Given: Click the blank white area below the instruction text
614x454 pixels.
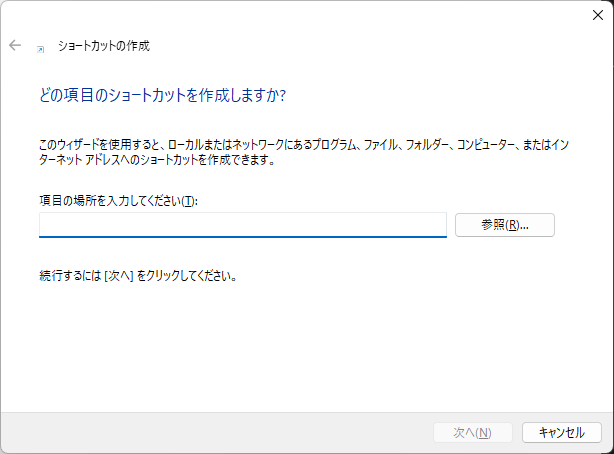Looking at the screenshot, I should 300,350.
